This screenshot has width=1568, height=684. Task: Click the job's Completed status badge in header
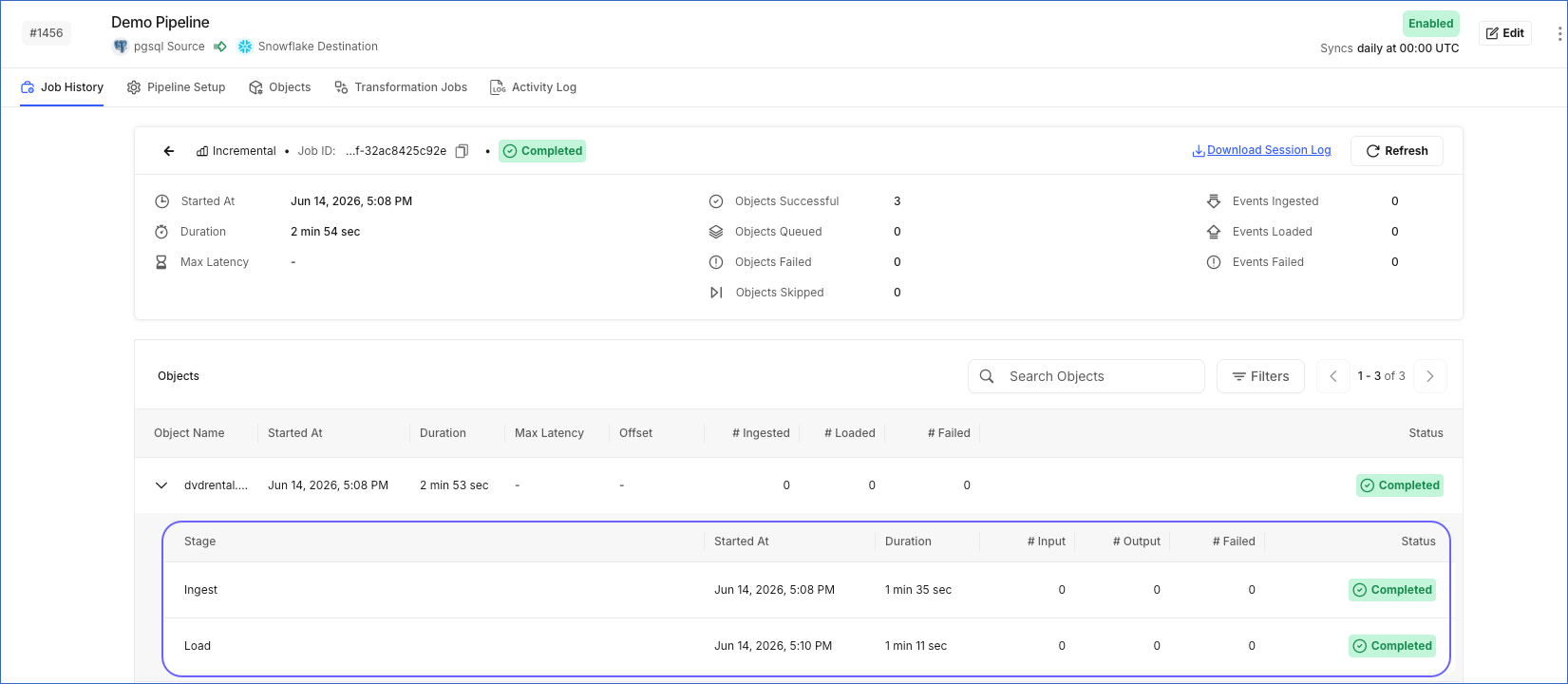click(x=542, y=151)
